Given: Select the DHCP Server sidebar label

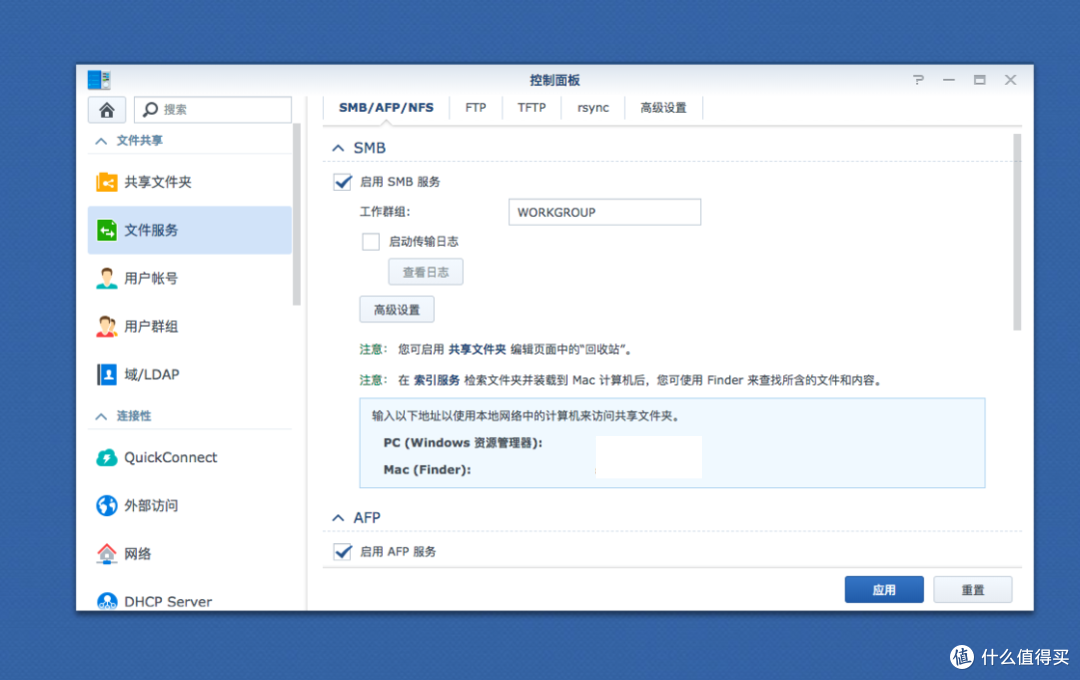Looking at the screenshot, I should (168, 601).
